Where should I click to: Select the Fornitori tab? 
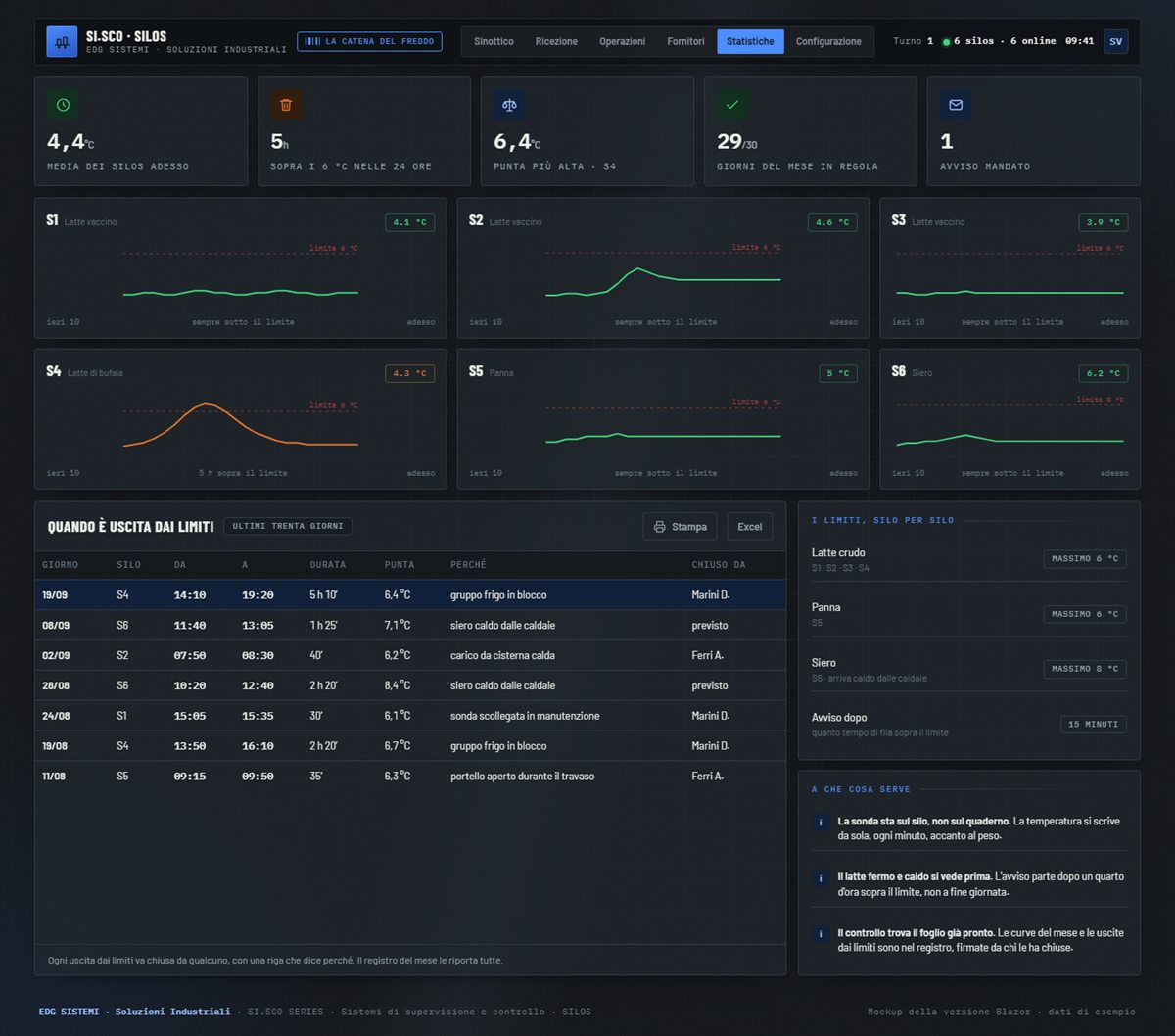[x=685, y=41]
